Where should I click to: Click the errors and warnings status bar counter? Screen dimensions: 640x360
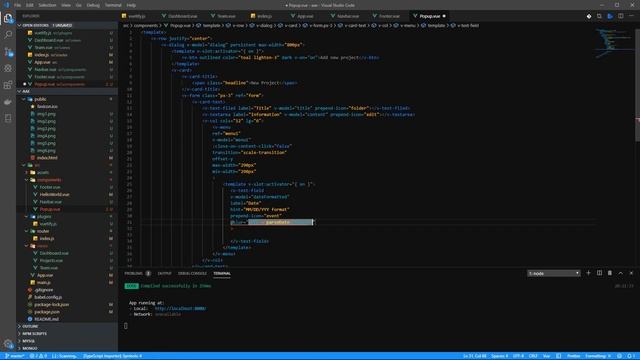(x=38, y=356)
